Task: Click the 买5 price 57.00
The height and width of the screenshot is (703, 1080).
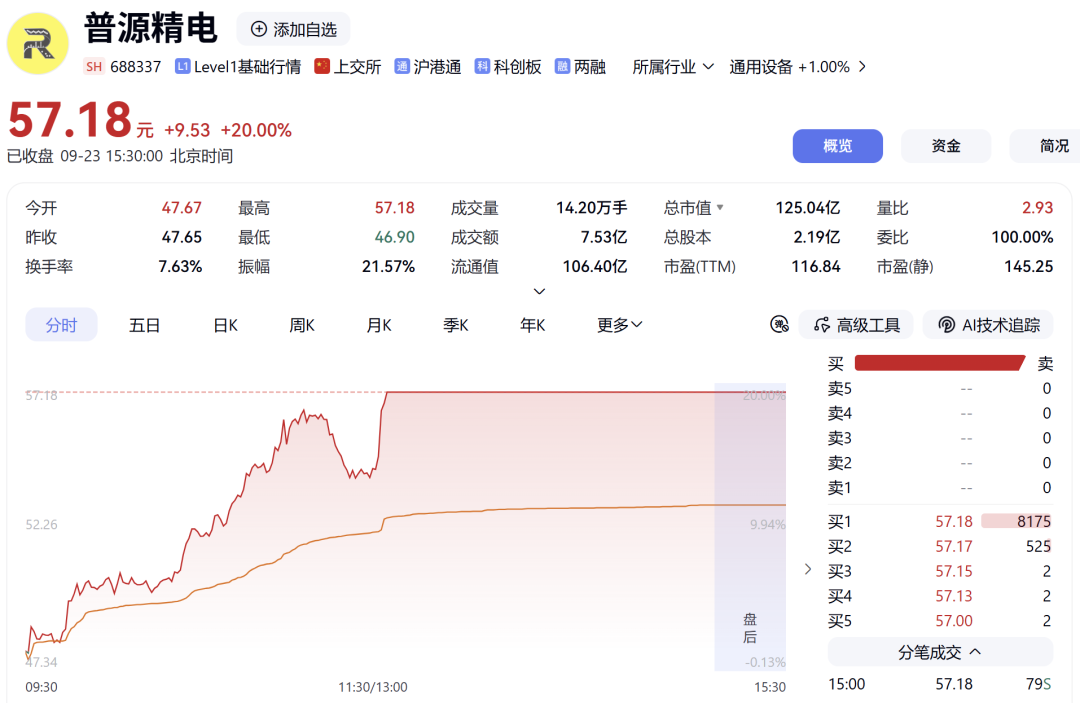Action: tap(954, 620)
